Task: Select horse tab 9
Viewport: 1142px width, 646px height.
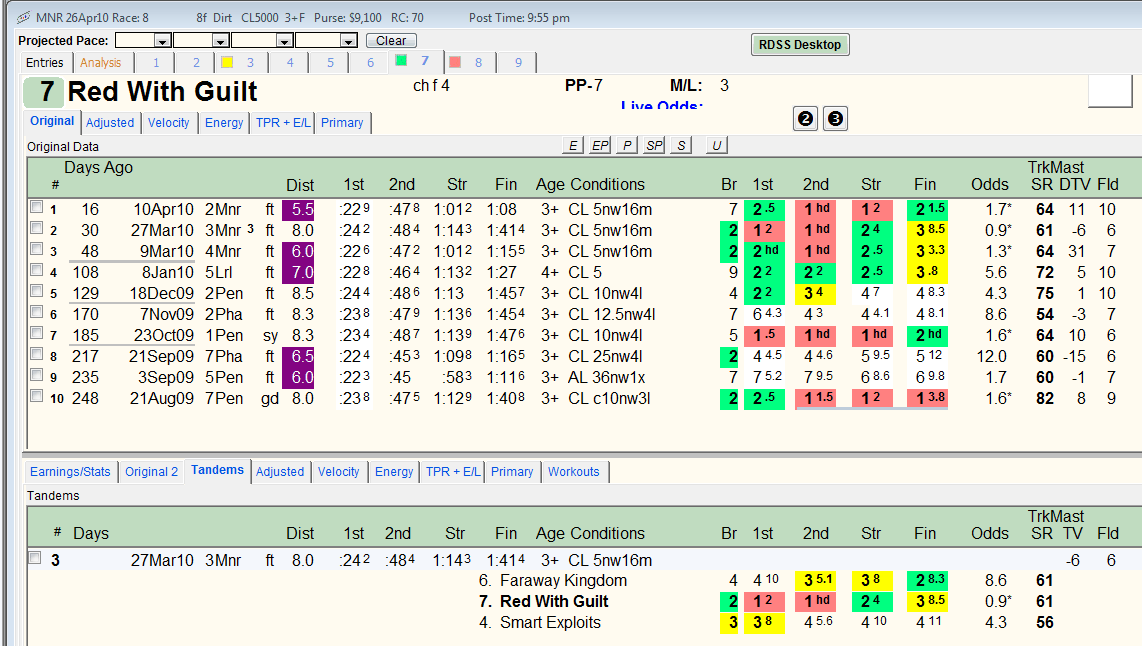Action: click(x=519, y=63)
